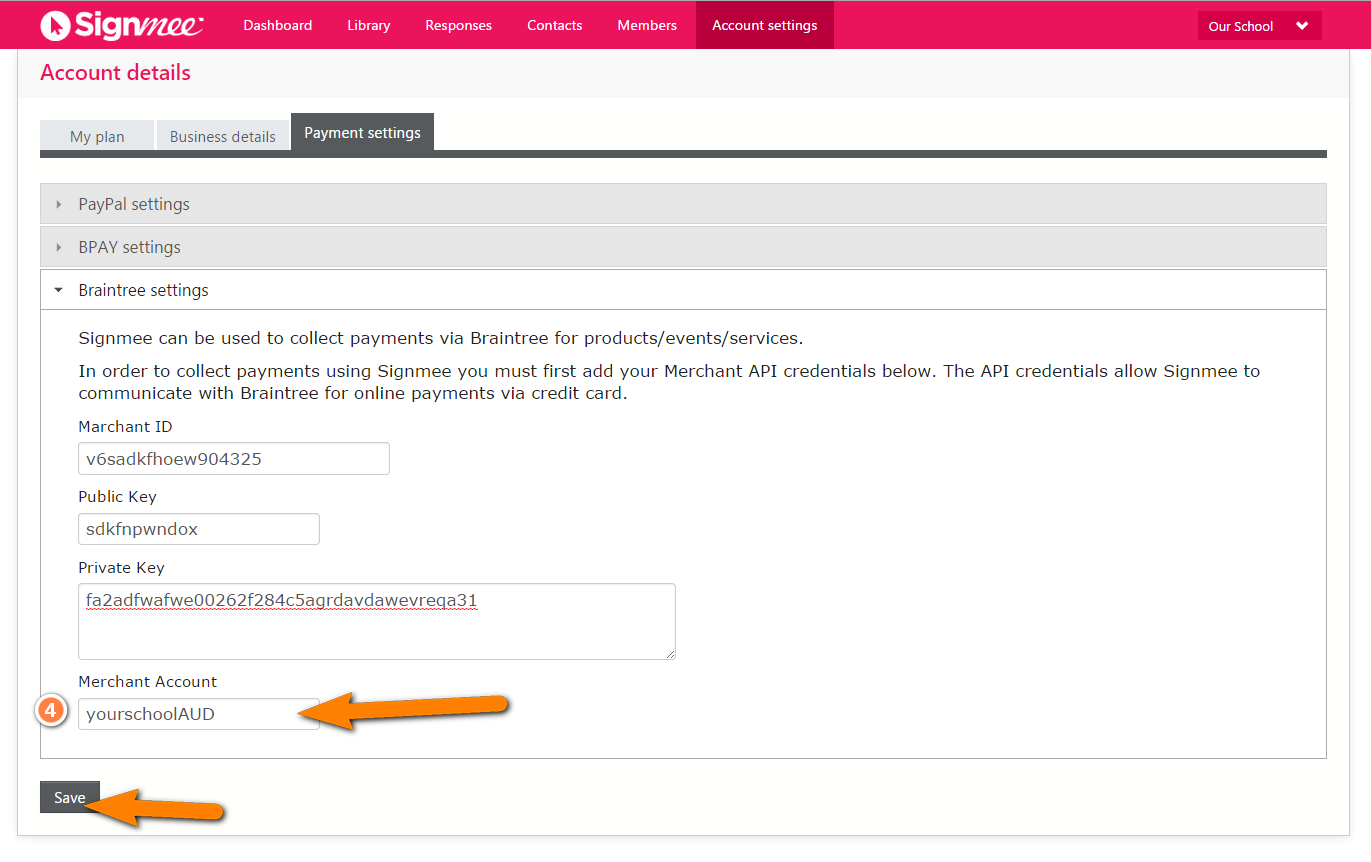Viewport: 1371px width, 862px height.
Task: Click the Signmee logo
Action: pyautogui.click(x=122, y=25)
